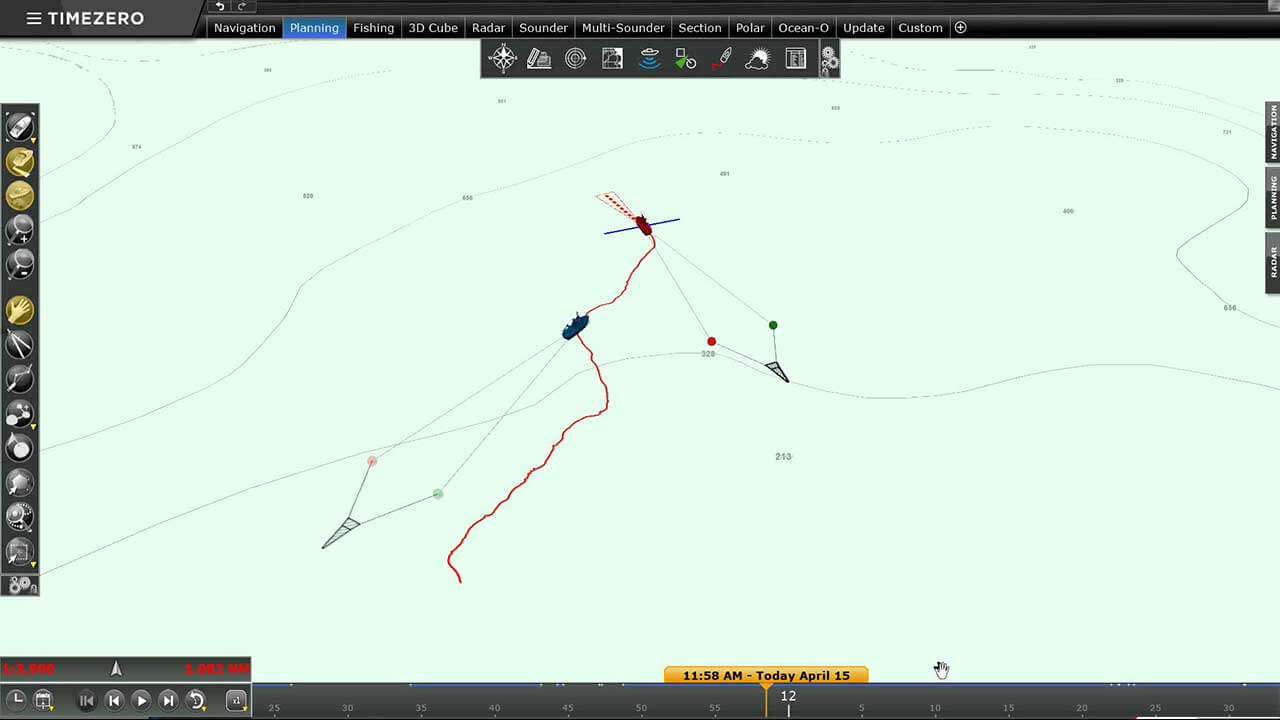Click the zoom in magnifier tool
This screenshot has width=1280, height=720.
pyautogui.click(x=20, y=230)
